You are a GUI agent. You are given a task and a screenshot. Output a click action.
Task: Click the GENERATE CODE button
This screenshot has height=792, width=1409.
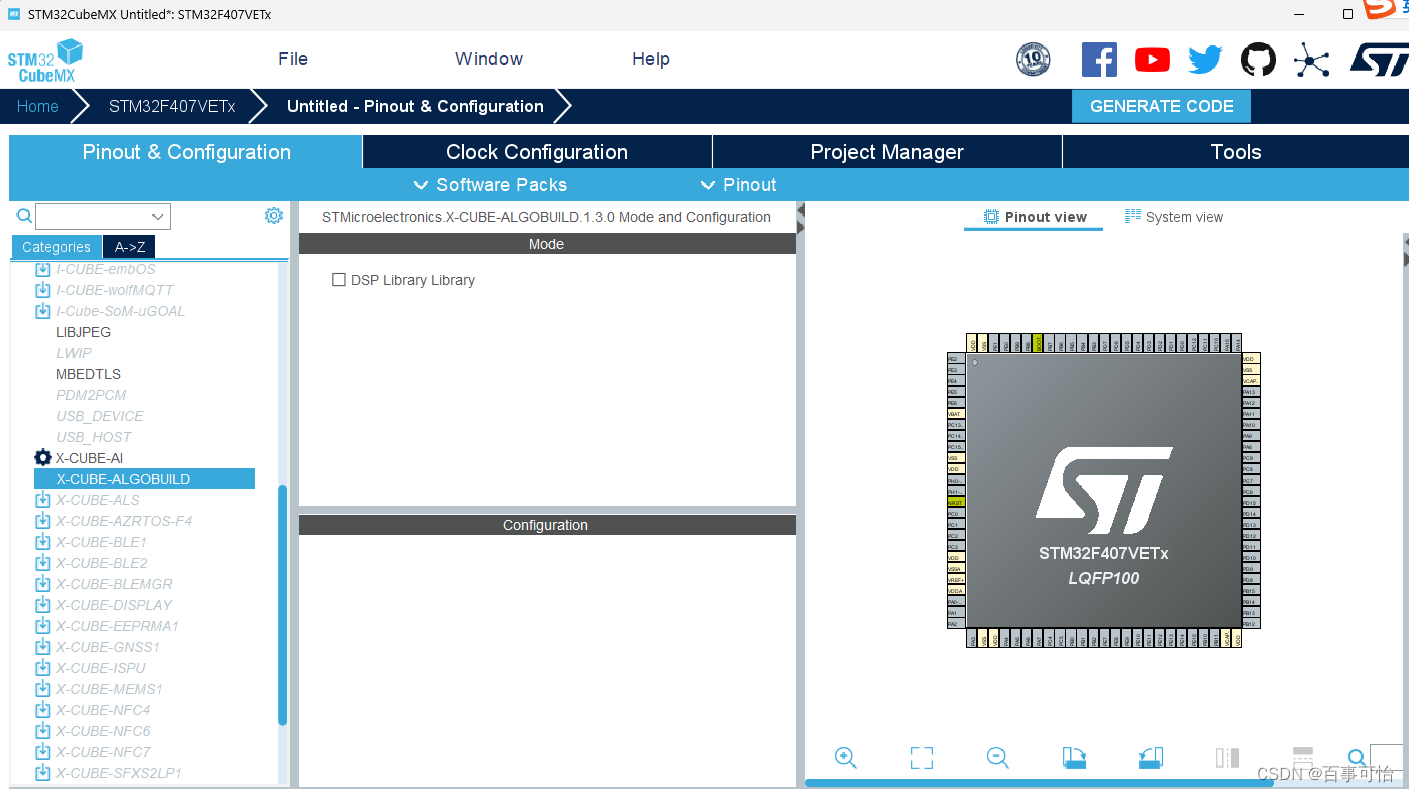point(1161,106)
